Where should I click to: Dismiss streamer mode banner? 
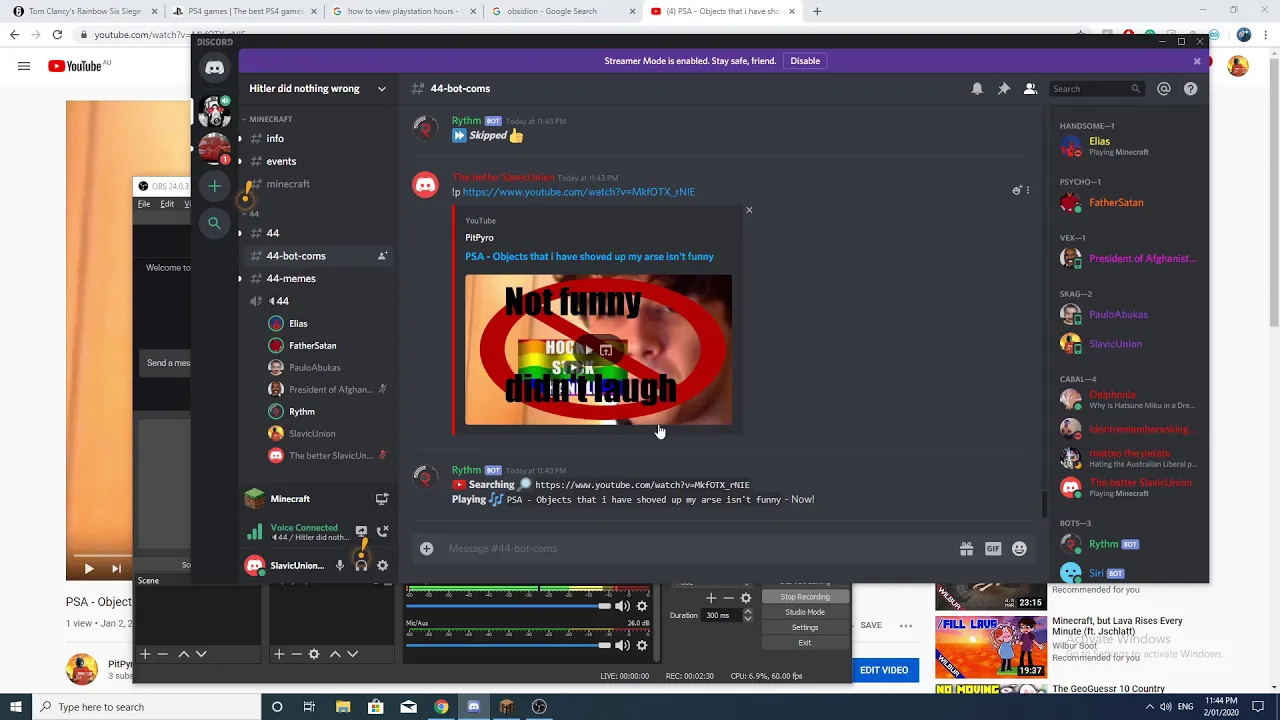tap(1197, 61)
